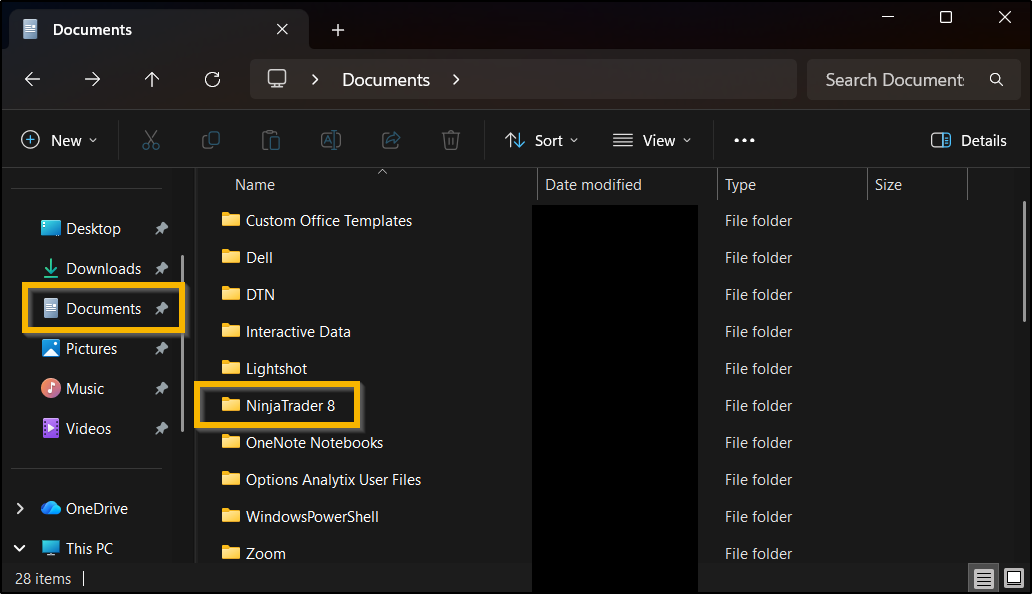The width and height of the screenshot is (1032, 594).
Task: Click the 28 items status text
Action: click(43, 579)
